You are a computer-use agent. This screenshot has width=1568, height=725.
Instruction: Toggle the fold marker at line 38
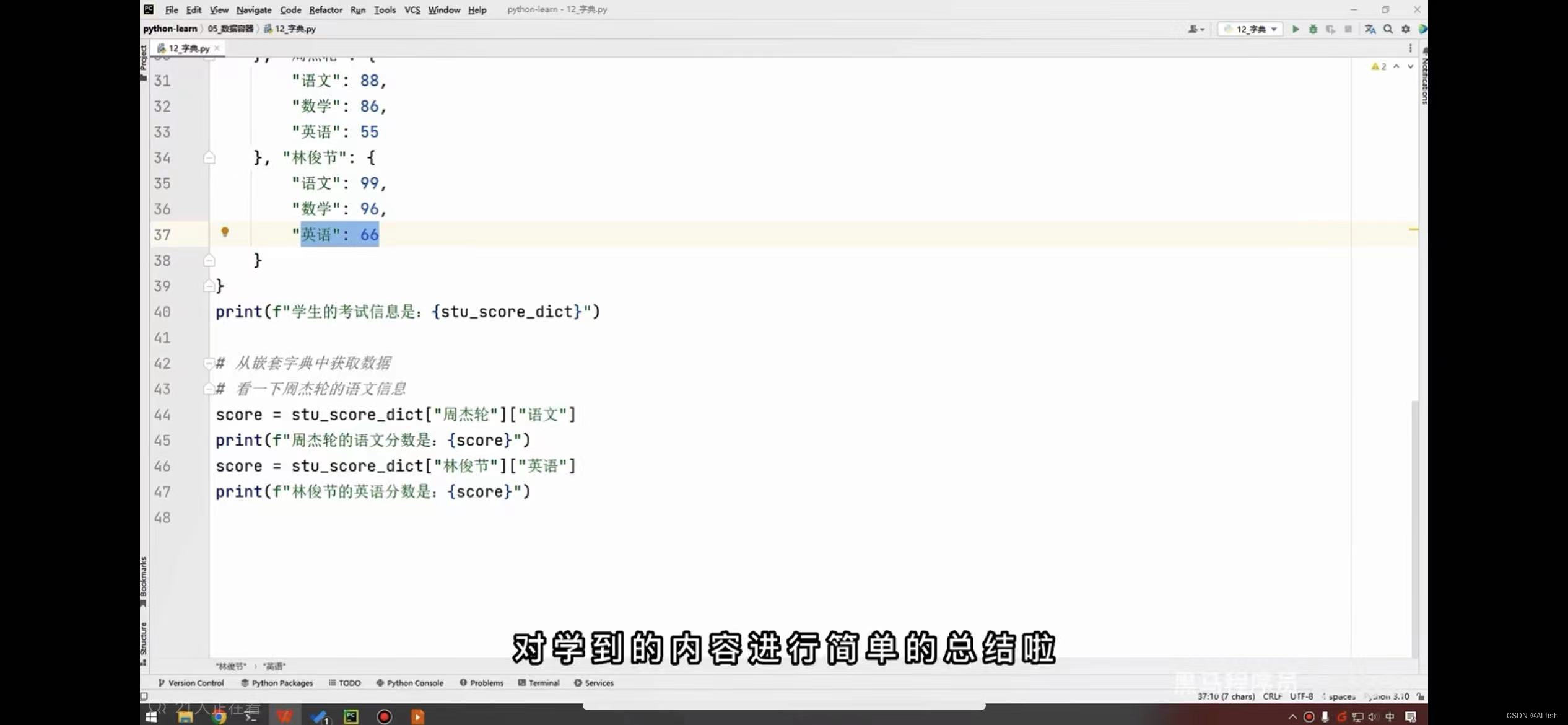(x=209, y=260)
